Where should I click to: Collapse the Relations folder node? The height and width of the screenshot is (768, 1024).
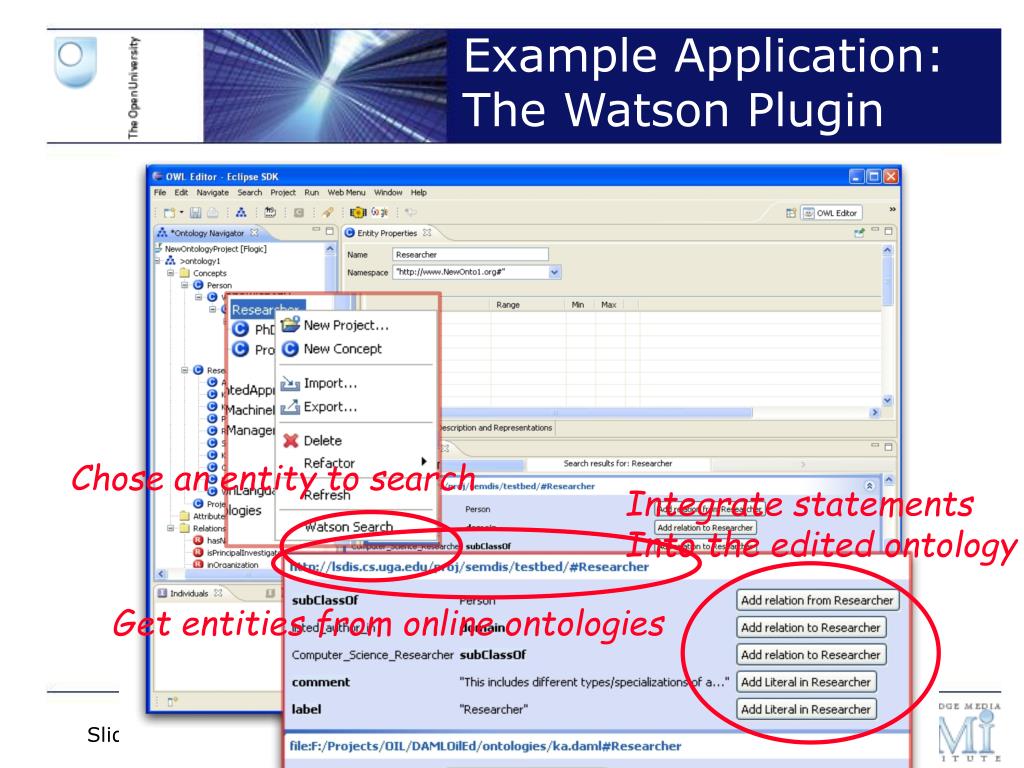(x=170, y=528)
